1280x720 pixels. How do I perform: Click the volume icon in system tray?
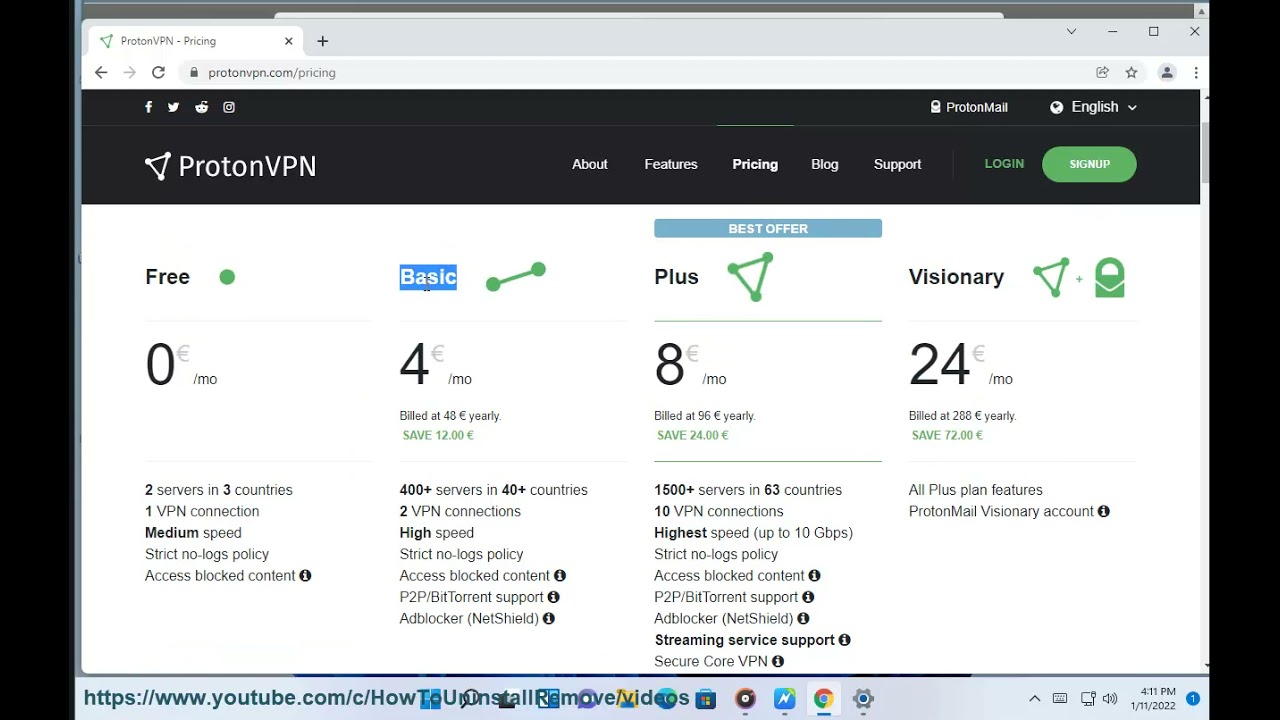point(1110,699)
